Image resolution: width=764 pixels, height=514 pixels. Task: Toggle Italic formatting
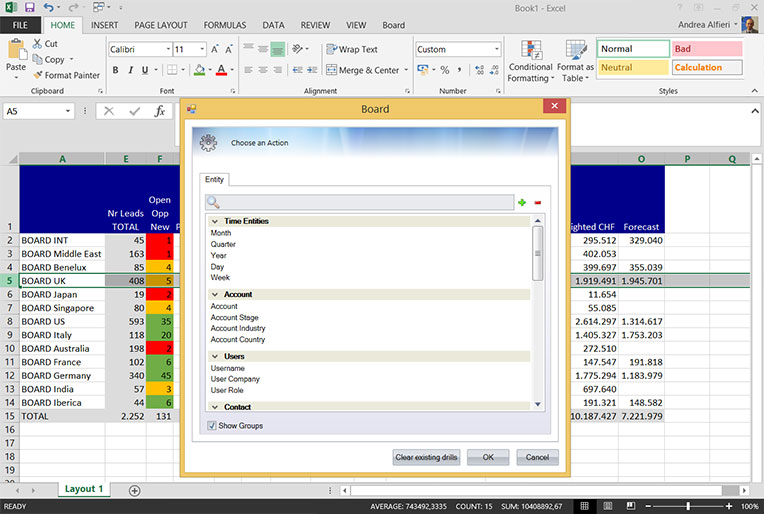tap(130, 70)
